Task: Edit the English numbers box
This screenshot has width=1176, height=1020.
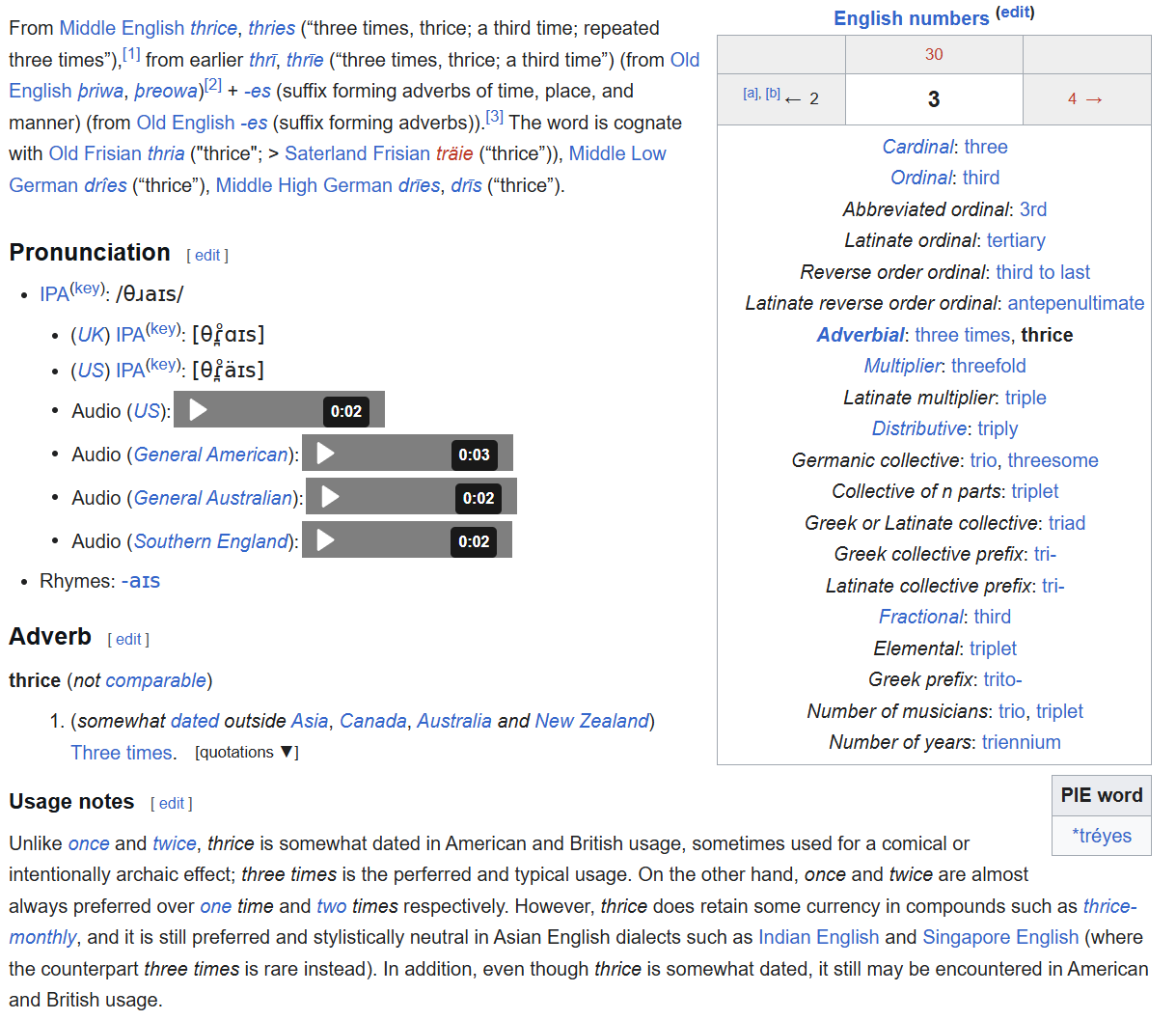Action: click(1014, 13)
